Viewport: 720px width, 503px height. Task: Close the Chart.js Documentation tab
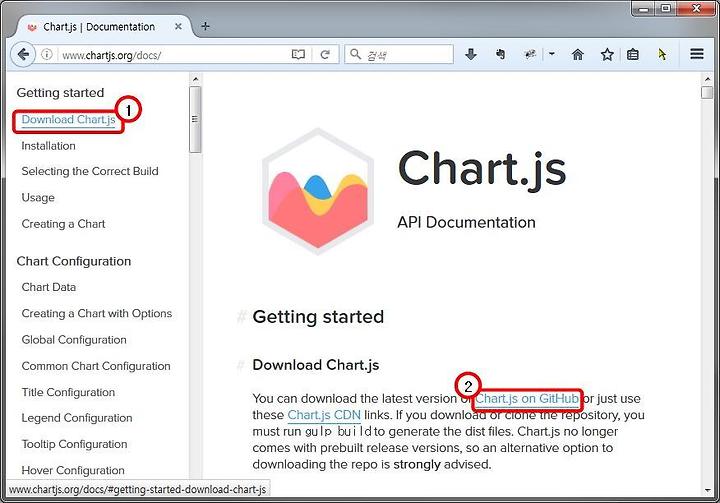(x=178, y=27)
